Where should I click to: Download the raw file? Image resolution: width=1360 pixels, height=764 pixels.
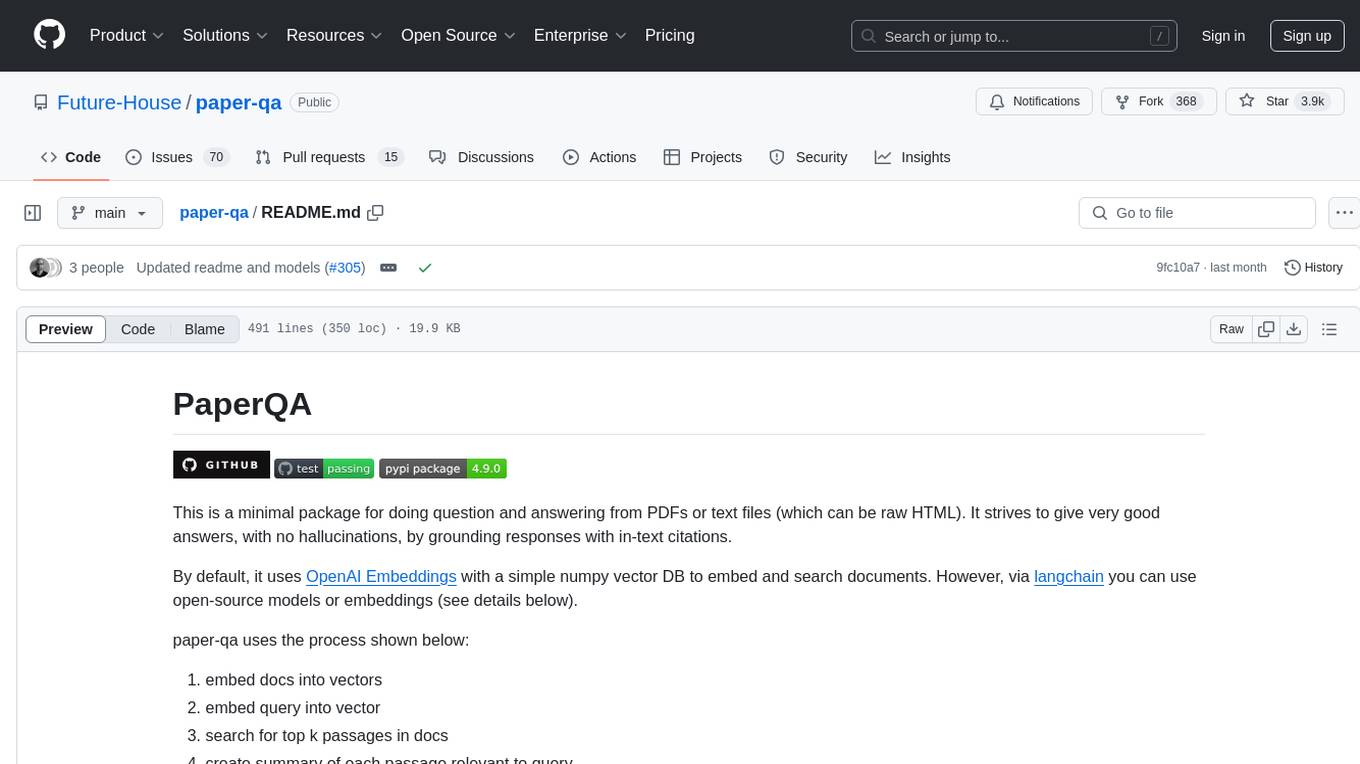1293,329
